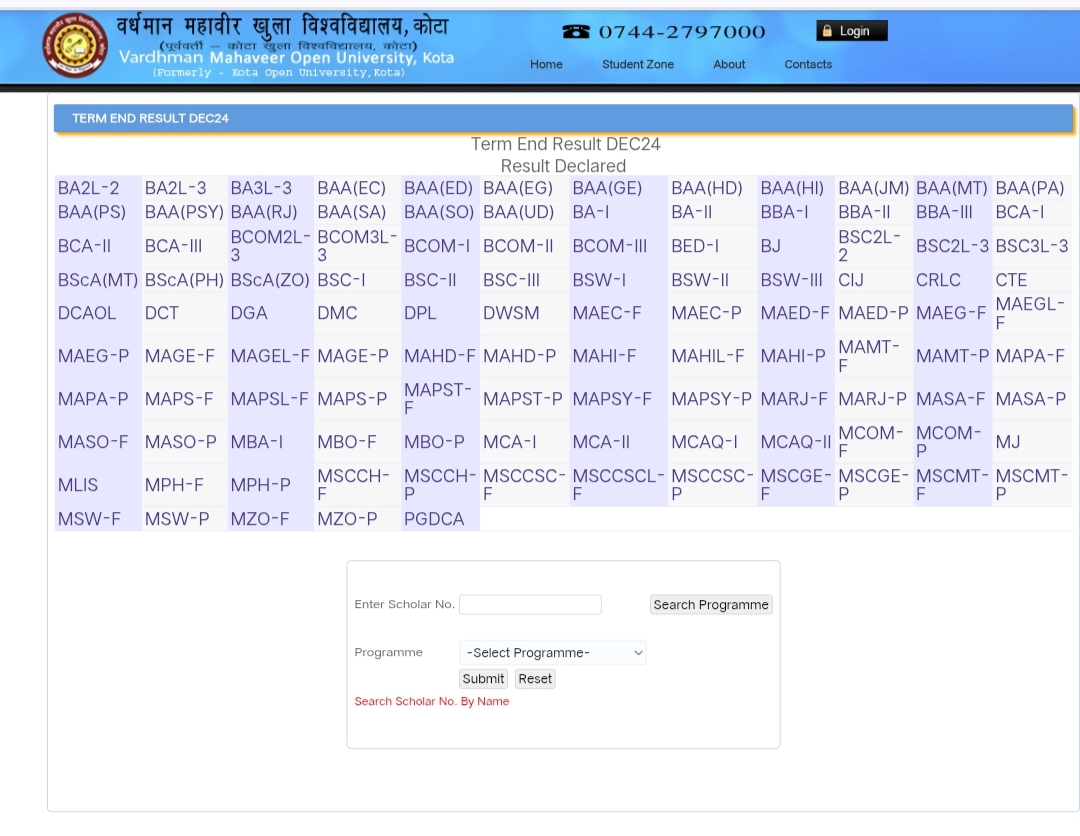Viewport: 1080px width, 836px height.
Task: Click the Login button with lock icon
Action: point(852,31)
